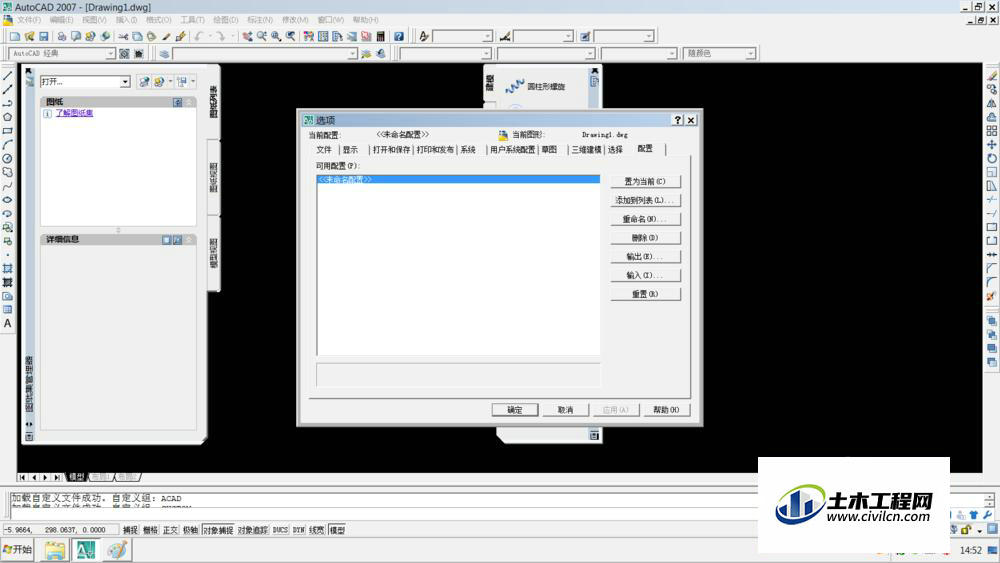Image resolution: width=1000 pixels, height=563 pixels.
Task: Click the 重命名(N) button
Action: click(x=645, y=219)
